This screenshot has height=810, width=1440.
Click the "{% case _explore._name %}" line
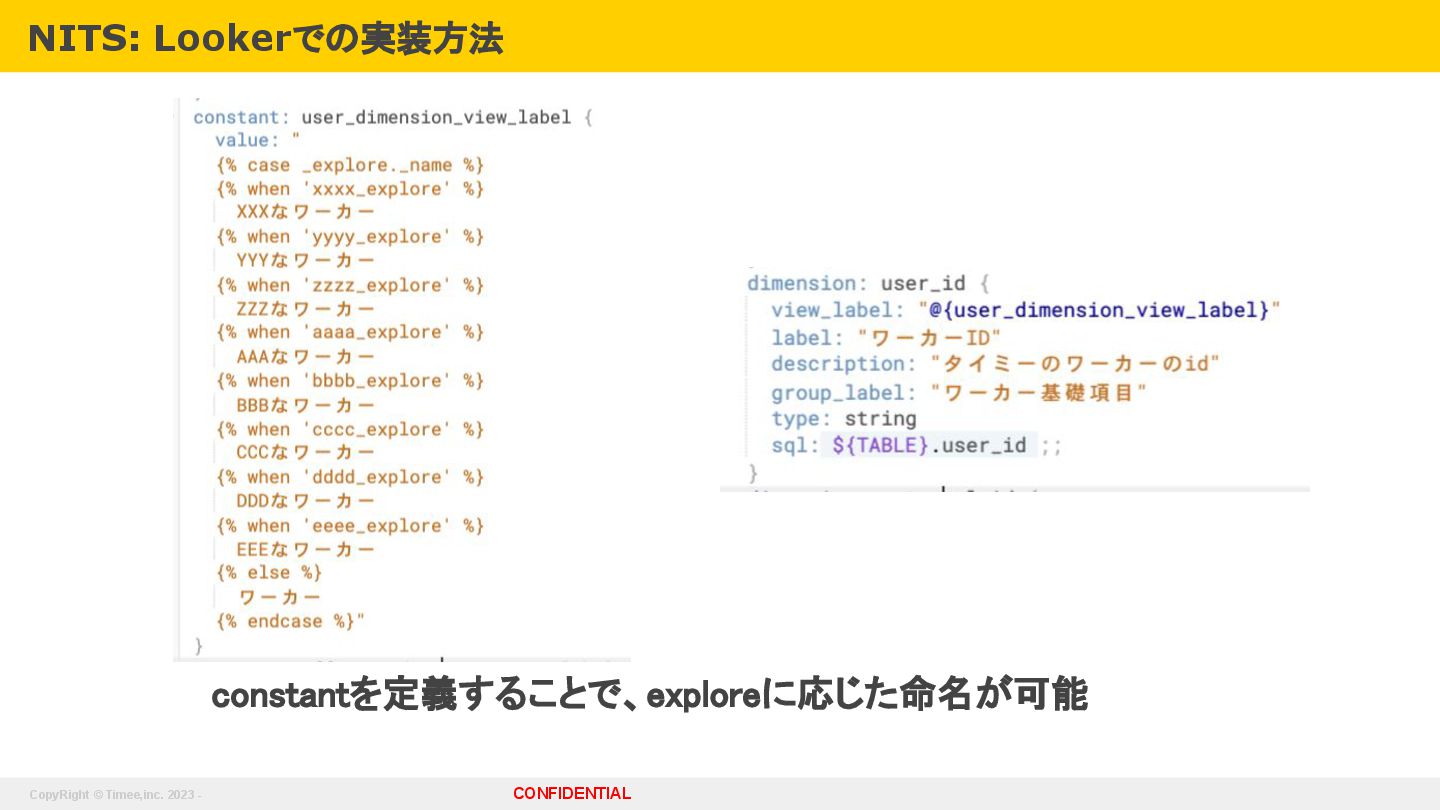click(x=350, y=165)
